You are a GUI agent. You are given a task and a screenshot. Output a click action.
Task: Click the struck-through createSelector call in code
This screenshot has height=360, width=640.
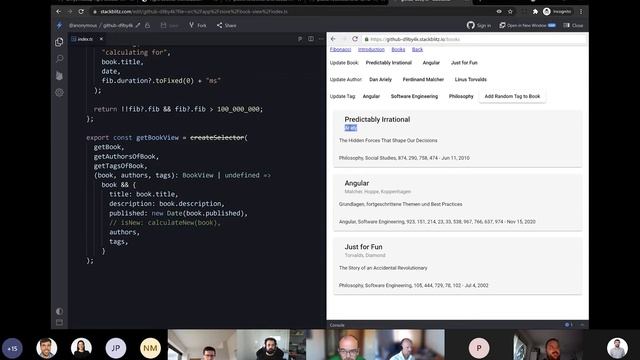pyautogui.click(x=217, y=138)
